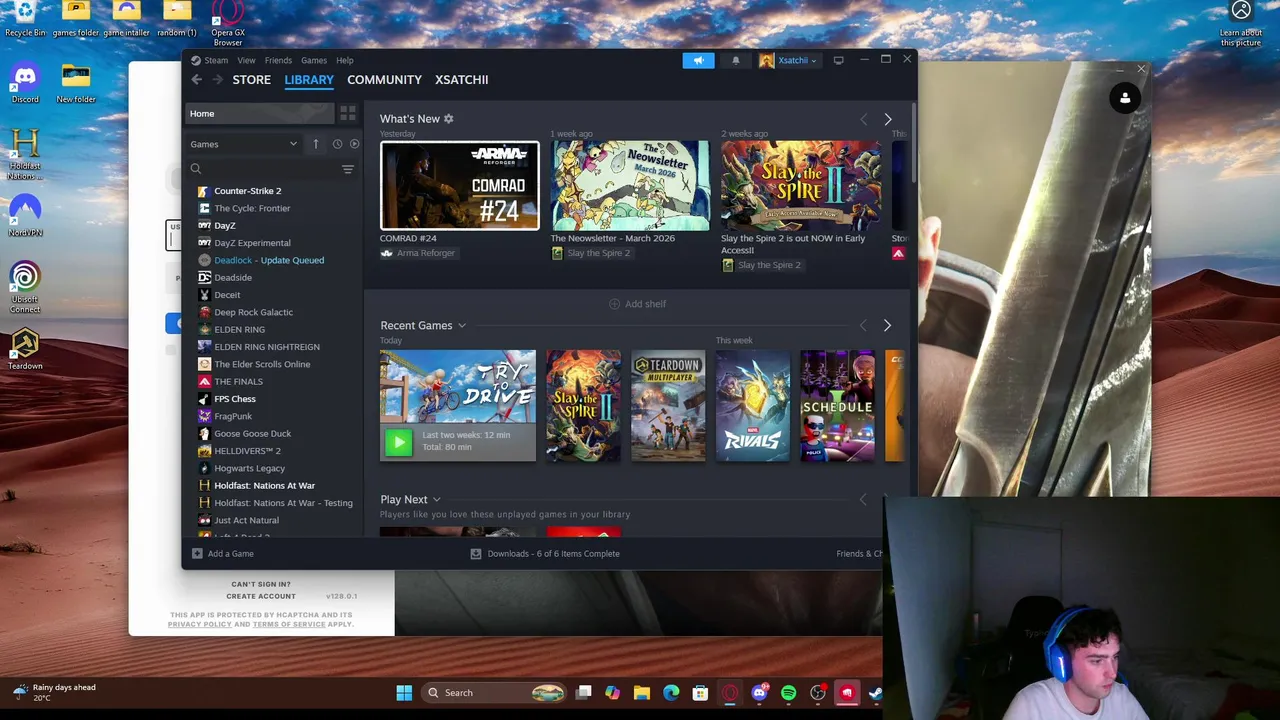Open collections grid view icon next to Home
1280x720 pixels.
coord(347,113)
